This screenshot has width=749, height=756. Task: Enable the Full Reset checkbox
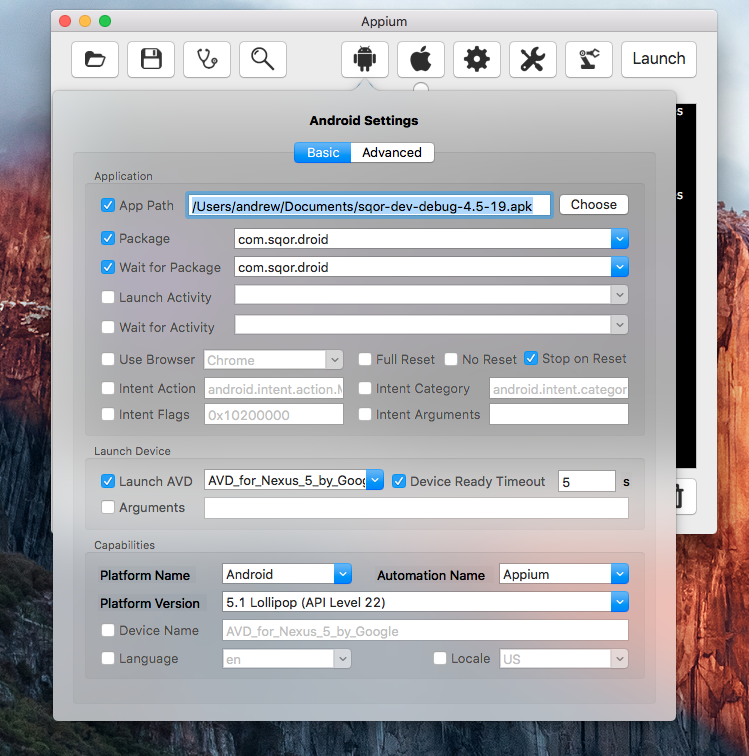(366, 359)
